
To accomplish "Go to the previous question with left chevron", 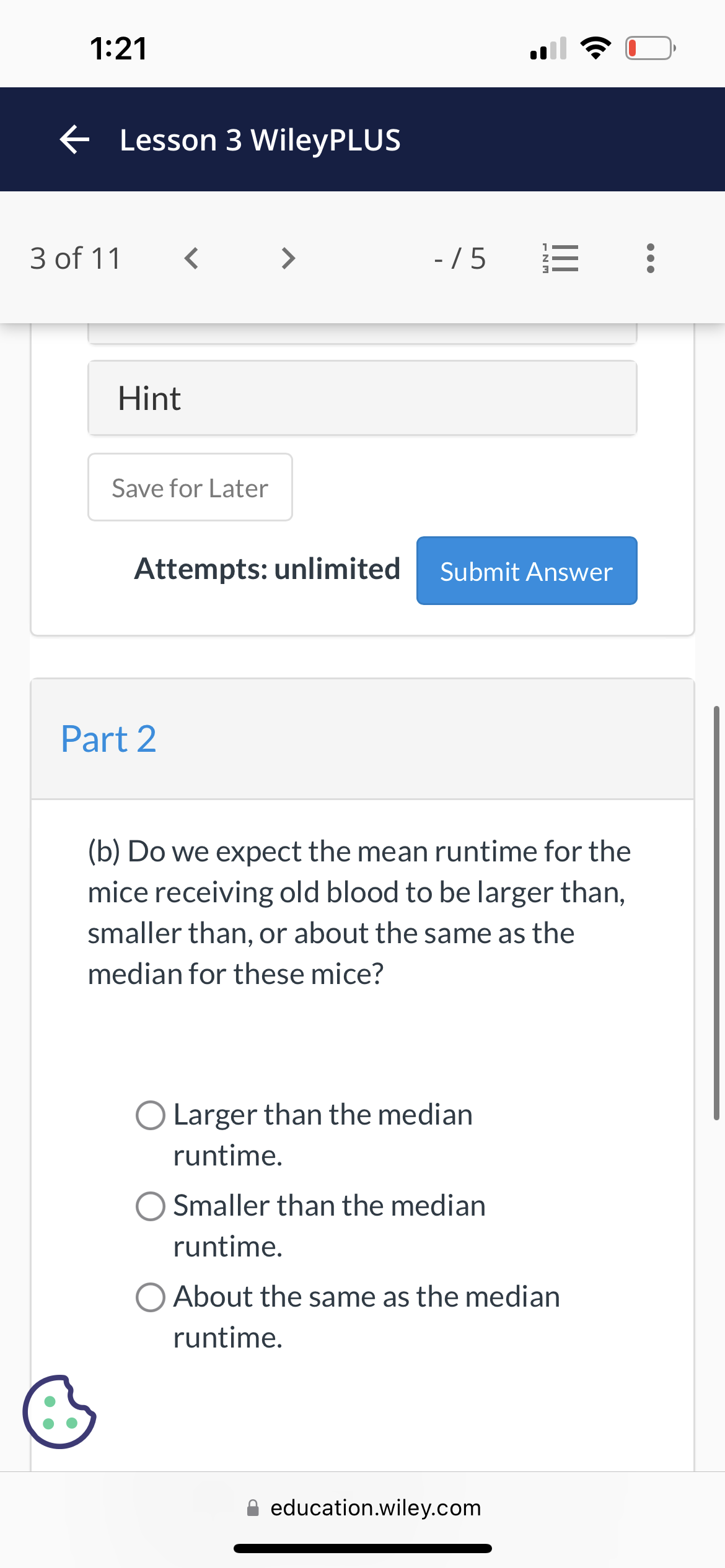I will pos(191,258).
